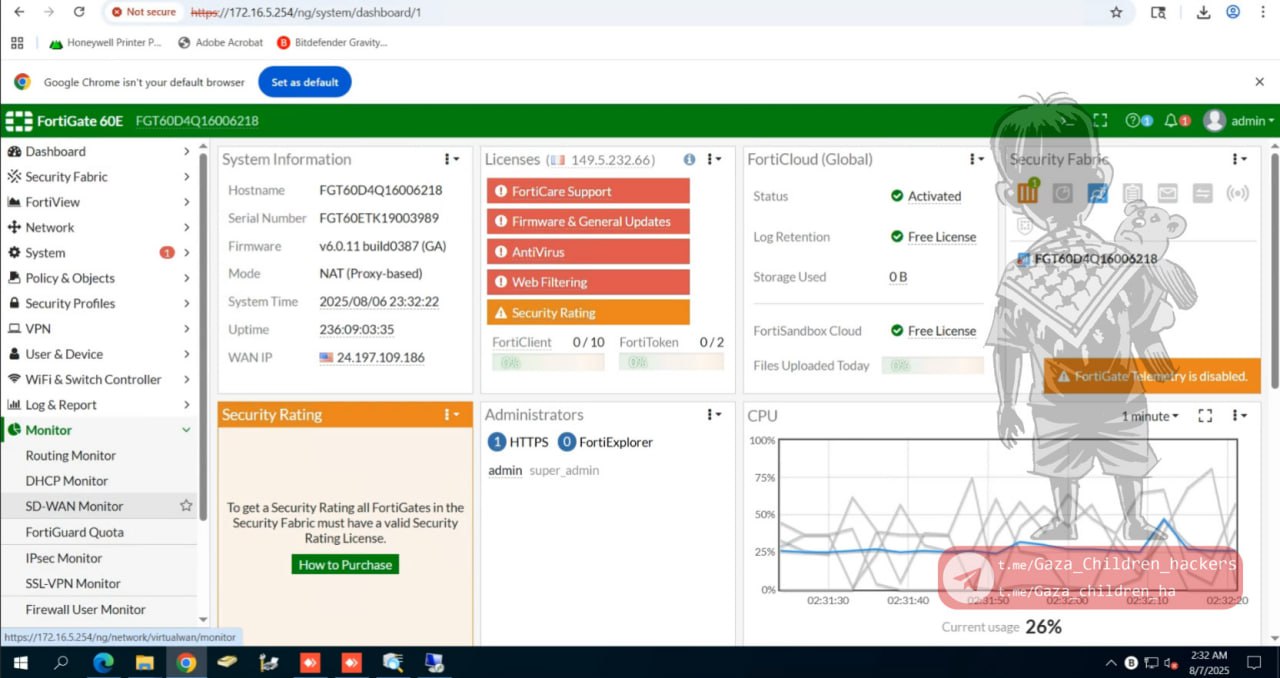The height and width of the screenshot is (678, 1280).
Task: Click Set as default browser button
Action: [304, 82]
